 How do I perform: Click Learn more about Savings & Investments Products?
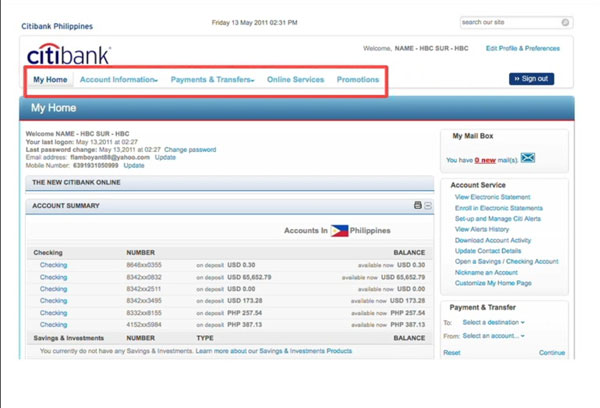click(274, 351)
